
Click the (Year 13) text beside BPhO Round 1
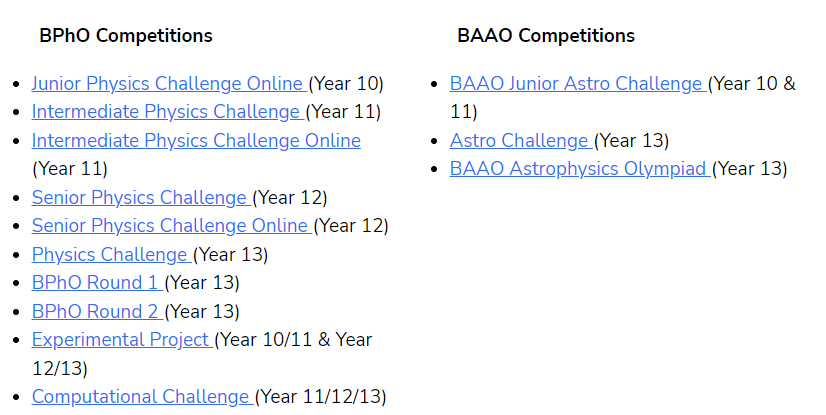pyautogui.click(x=202, y=283)
